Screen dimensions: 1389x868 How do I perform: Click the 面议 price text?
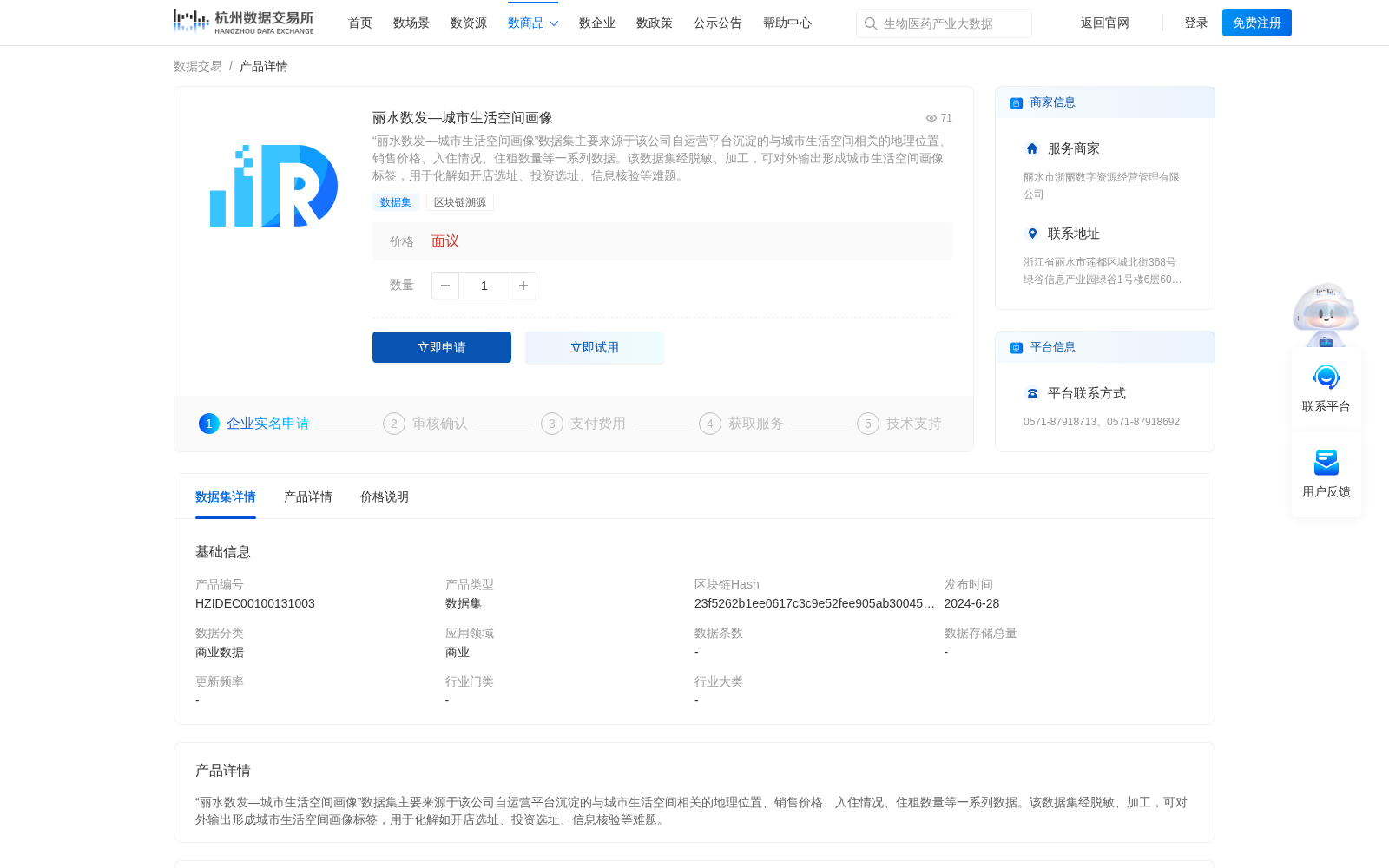(445, 241)
